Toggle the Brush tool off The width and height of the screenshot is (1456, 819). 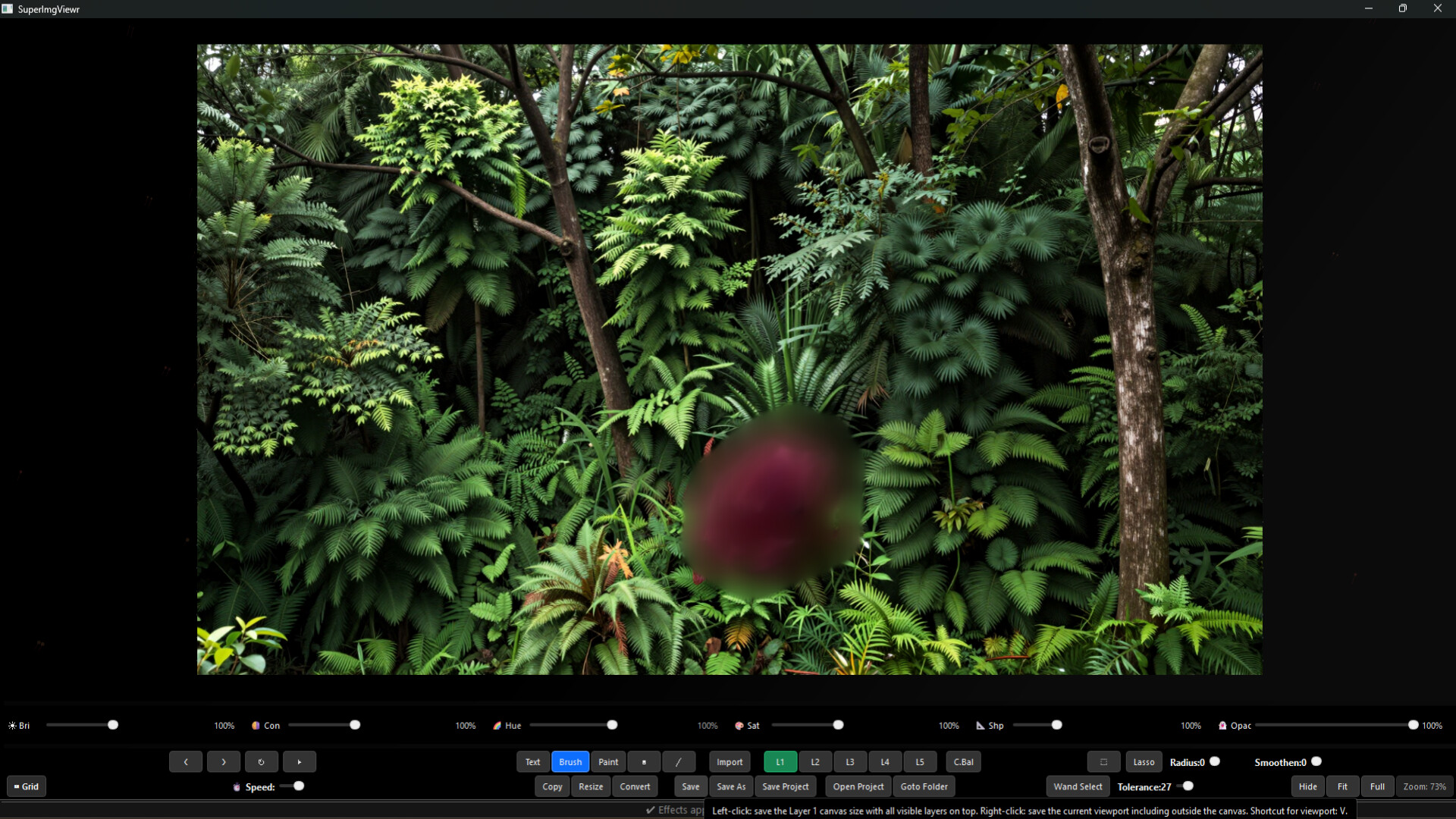(570, 761)
